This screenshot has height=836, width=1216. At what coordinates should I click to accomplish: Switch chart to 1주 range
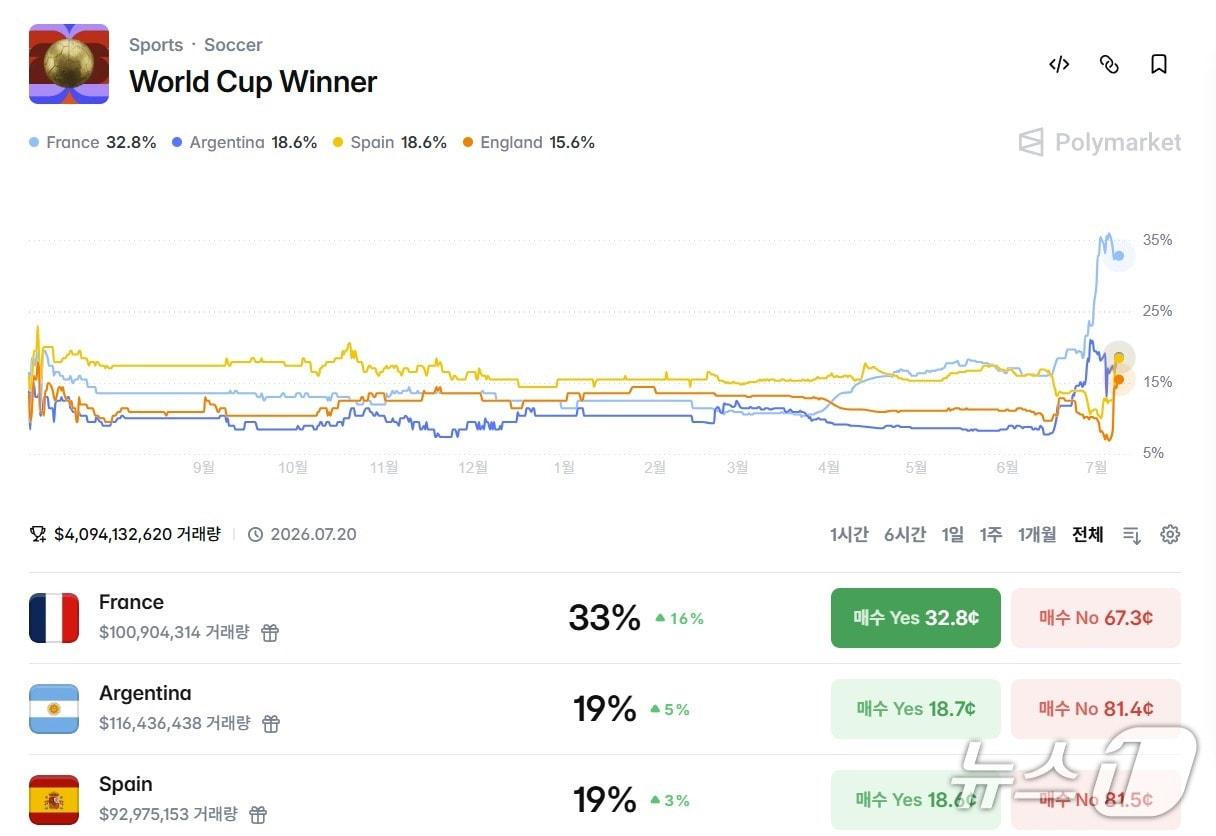(x=991, y=535)
